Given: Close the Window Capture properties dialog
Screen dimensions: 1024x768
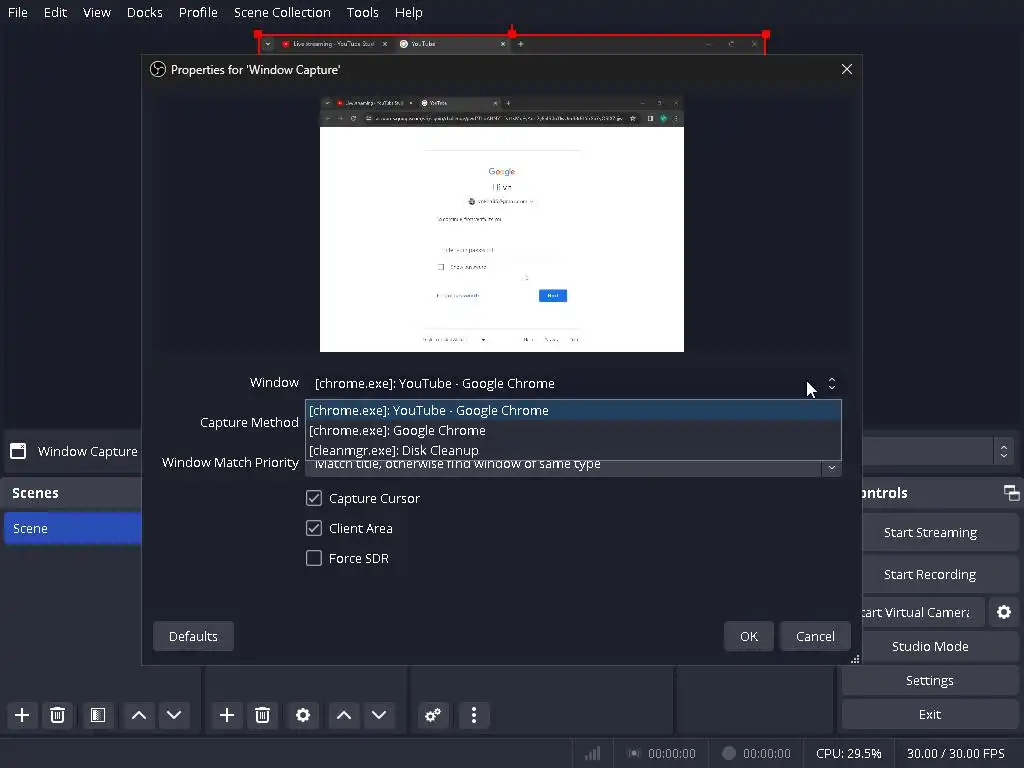Looking at the screenshot, I should tap(846, 69).
